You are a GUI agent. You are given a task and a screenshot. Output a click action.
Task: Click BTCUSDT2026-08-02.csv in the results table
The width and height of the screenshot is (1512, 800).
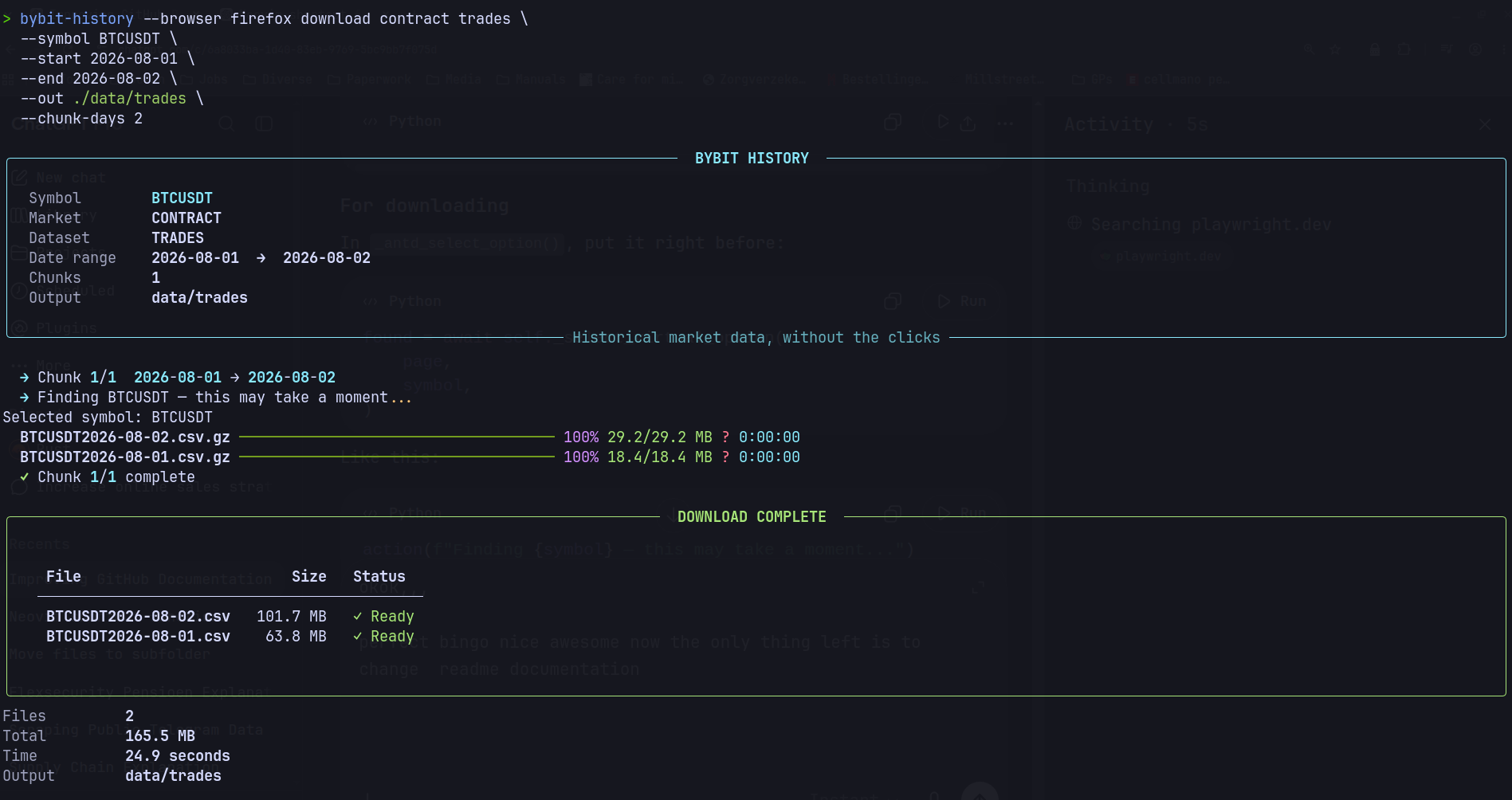138,616
